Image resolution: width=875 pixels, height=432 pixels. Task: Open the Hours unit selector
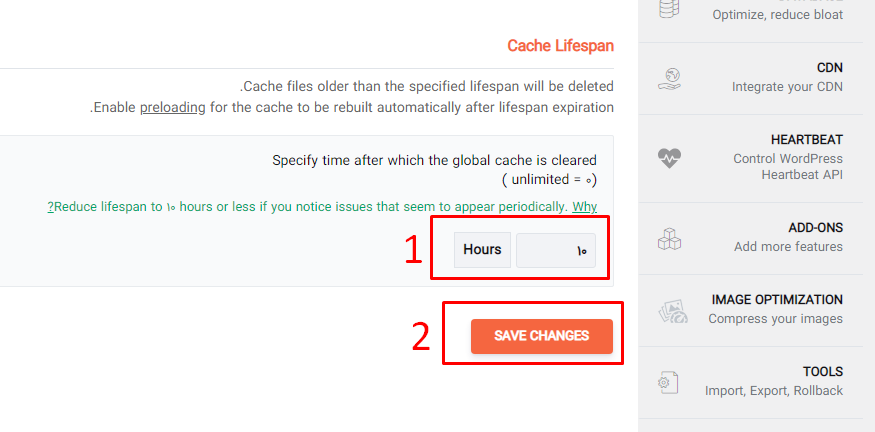pyautogui.click(x=482, y=249)
